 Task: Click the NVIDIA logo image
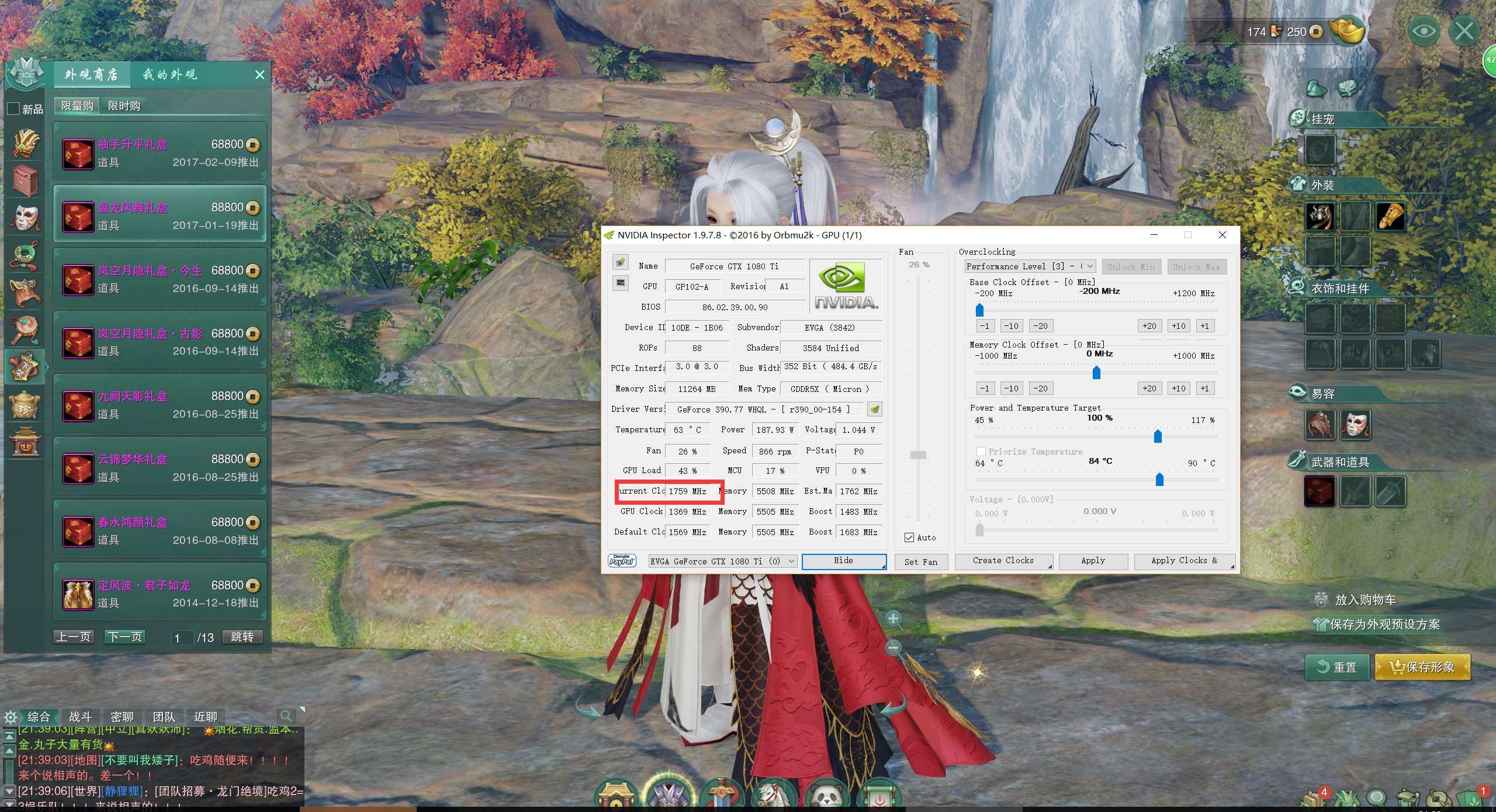(x=846, y=286)
